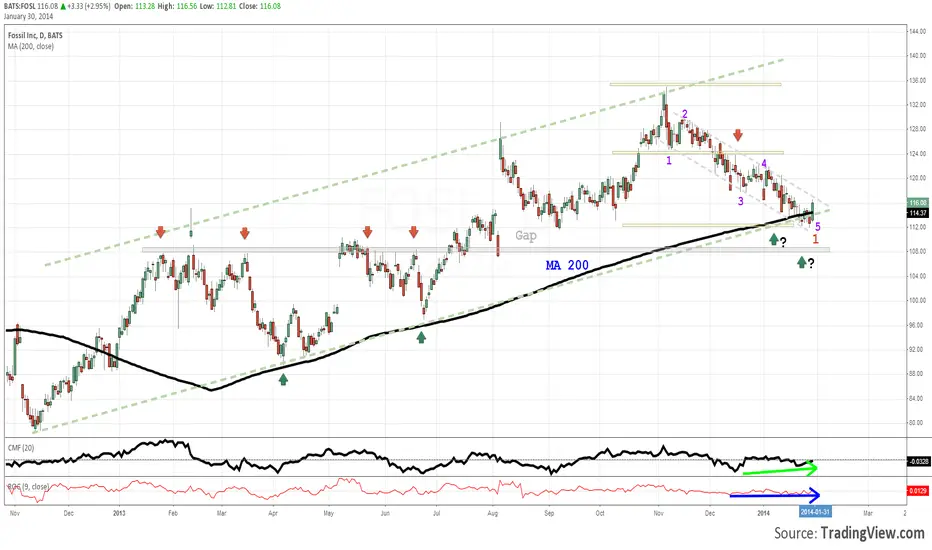
Task: Click the 136.00 price axis label
Action: (917, 80)
